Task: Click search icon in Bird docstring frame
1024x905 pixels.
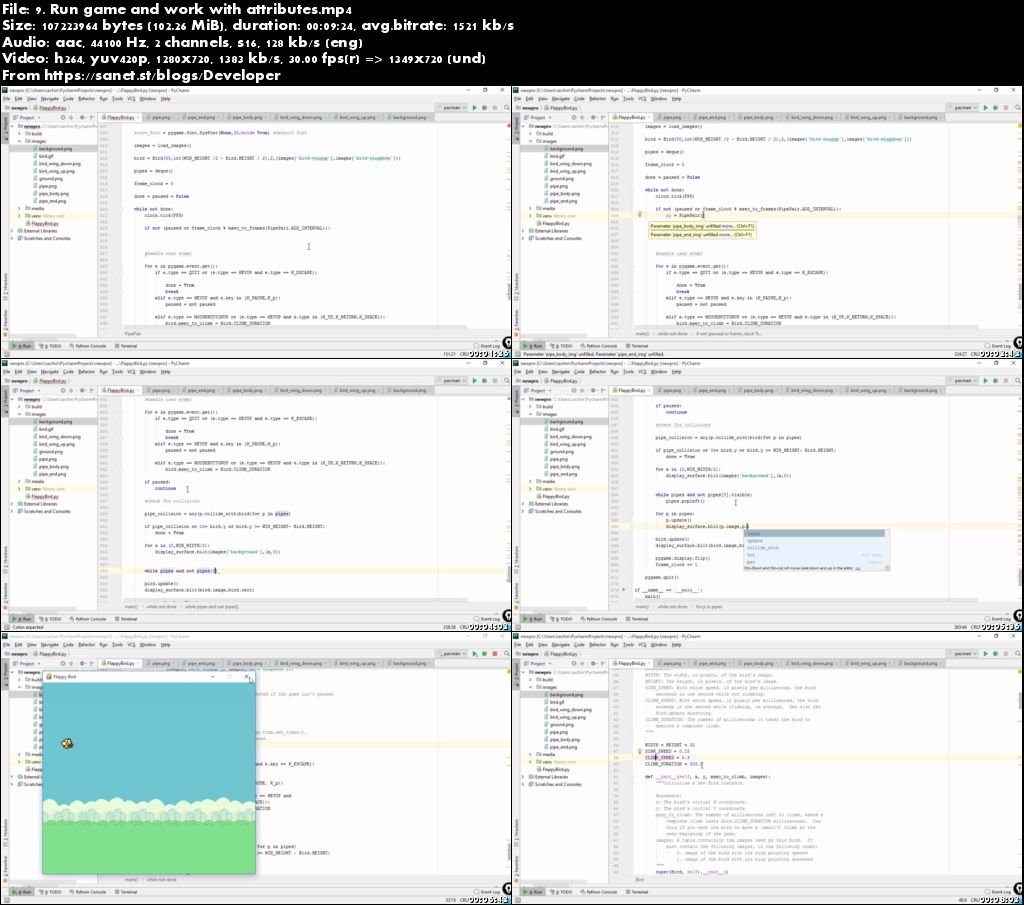Action: (x=1017, y=654)
